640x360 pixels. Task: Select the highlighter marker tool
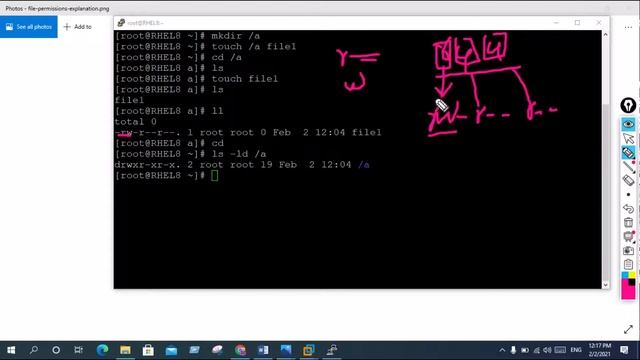(628, 153)
